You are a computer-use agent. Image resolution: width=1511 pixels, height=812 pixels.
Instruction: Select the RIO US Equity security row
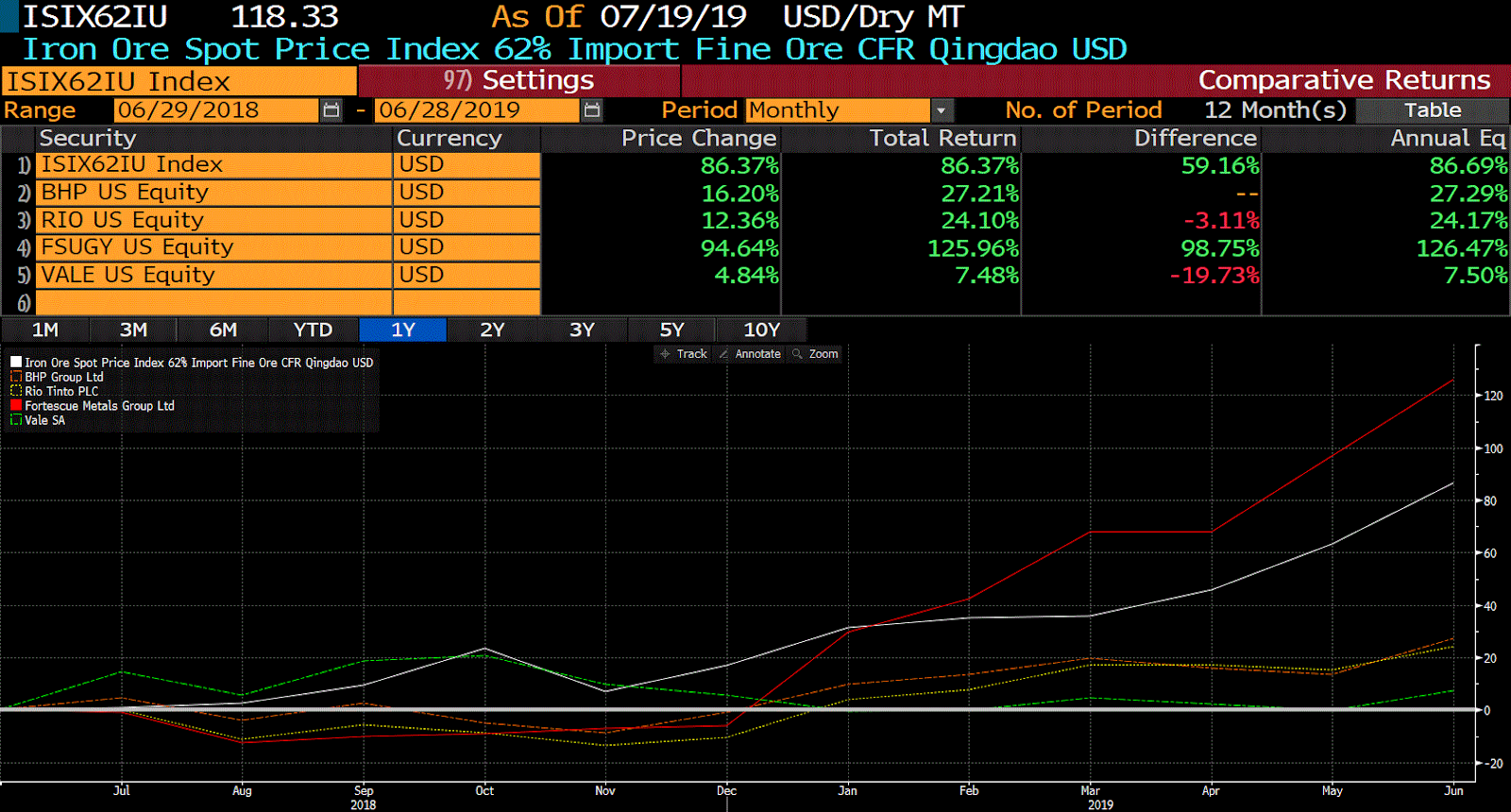click(x=213, y=220)
